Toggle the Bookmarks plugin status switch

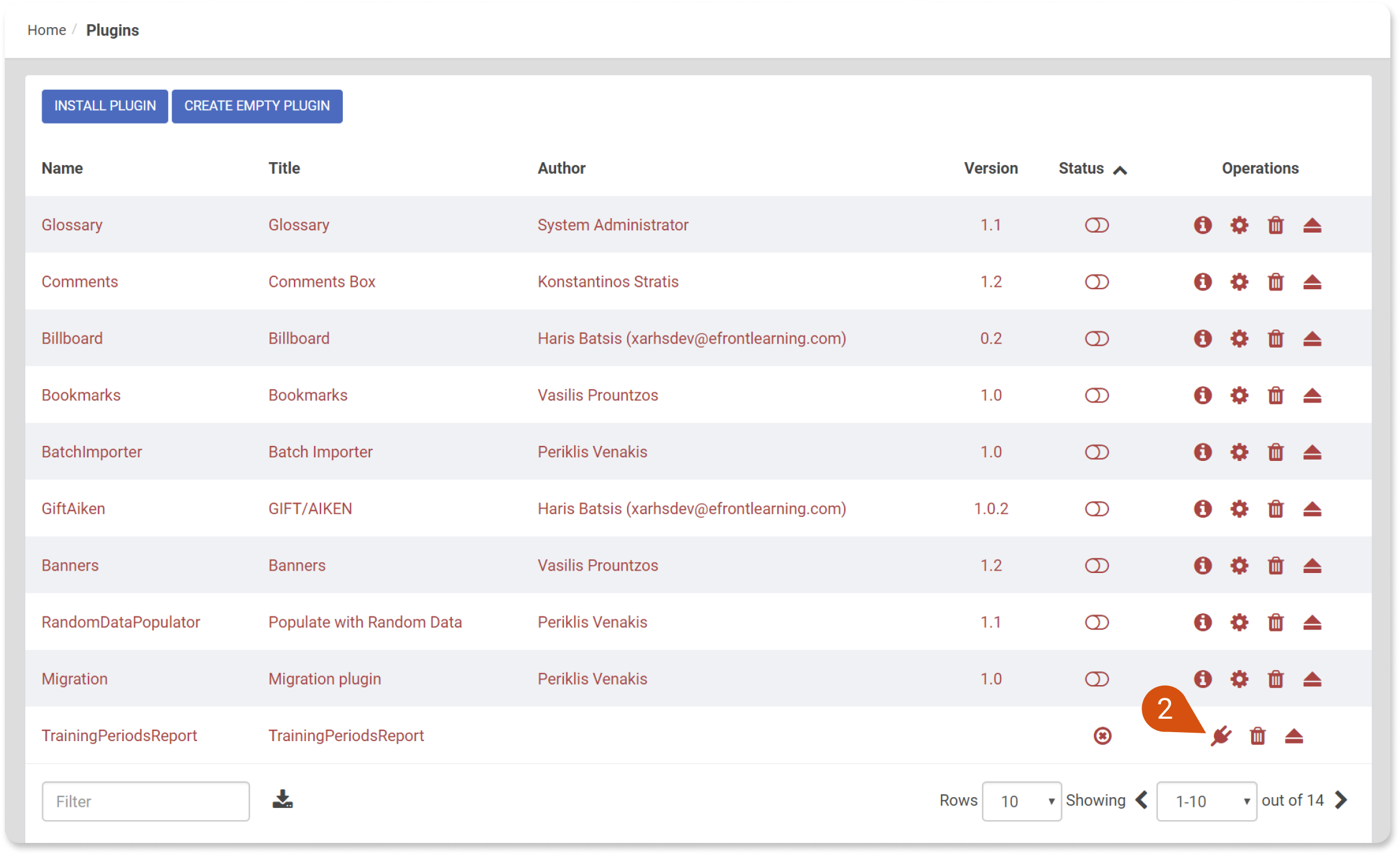coord(1097,395)
